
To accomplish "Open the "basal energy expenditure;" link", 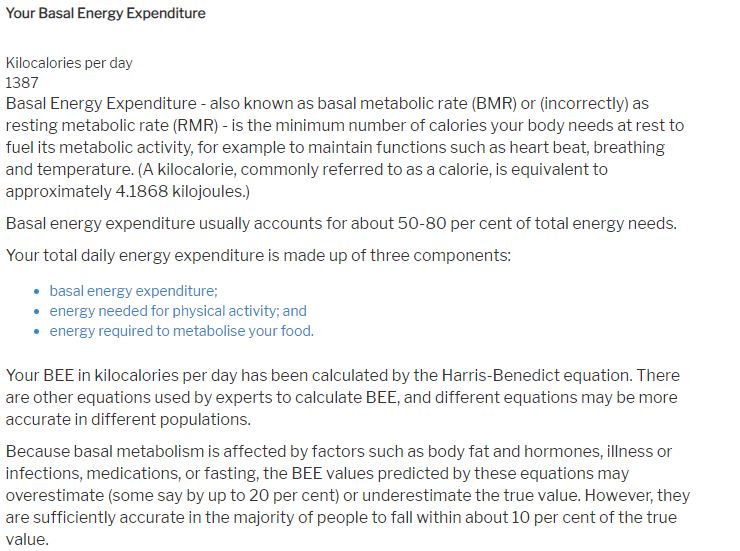I will click(x=133, y=291).
